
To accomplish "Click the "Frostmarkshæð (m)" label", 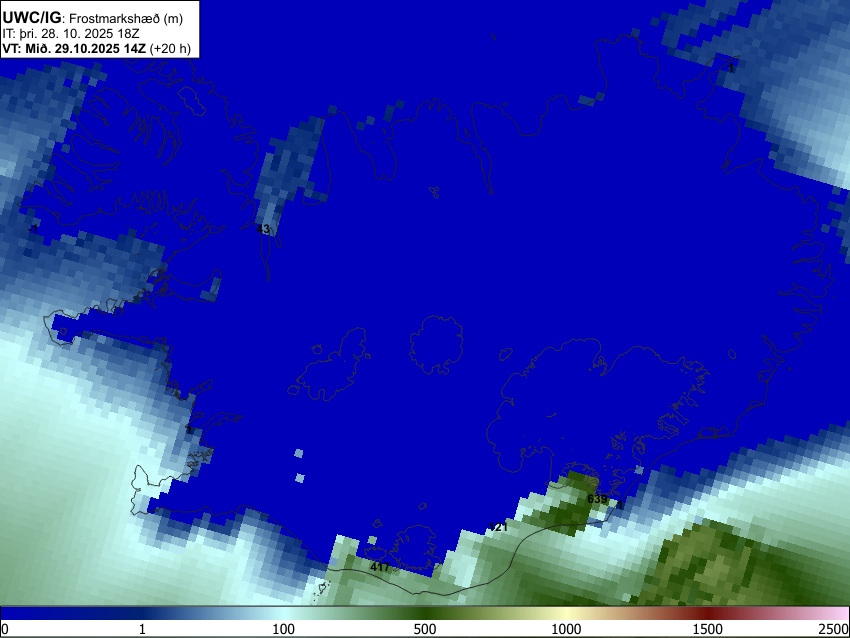I will 126,19.
